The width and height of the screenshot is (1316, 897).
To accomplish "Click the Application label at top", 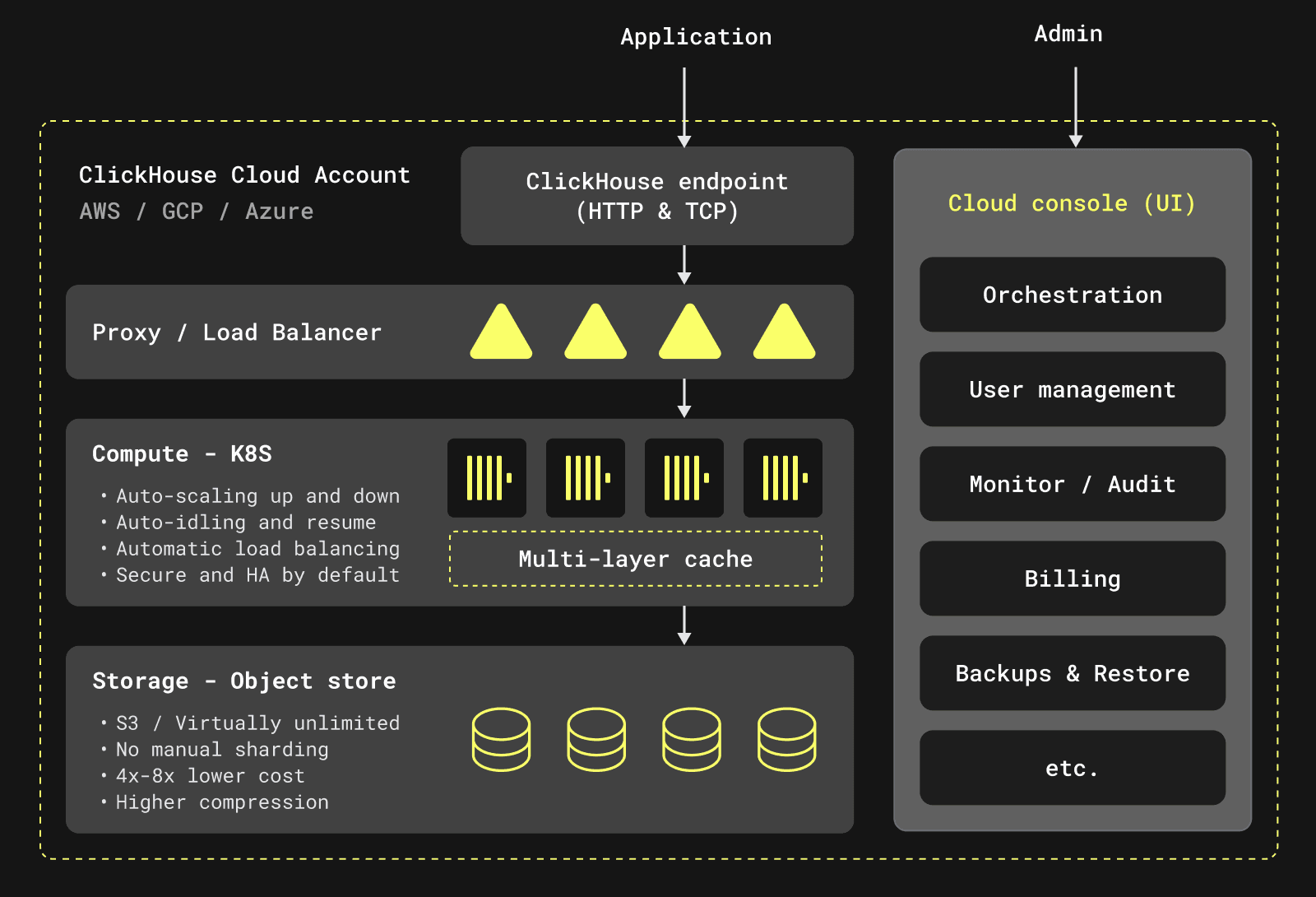I will click(x=696, y=37).
